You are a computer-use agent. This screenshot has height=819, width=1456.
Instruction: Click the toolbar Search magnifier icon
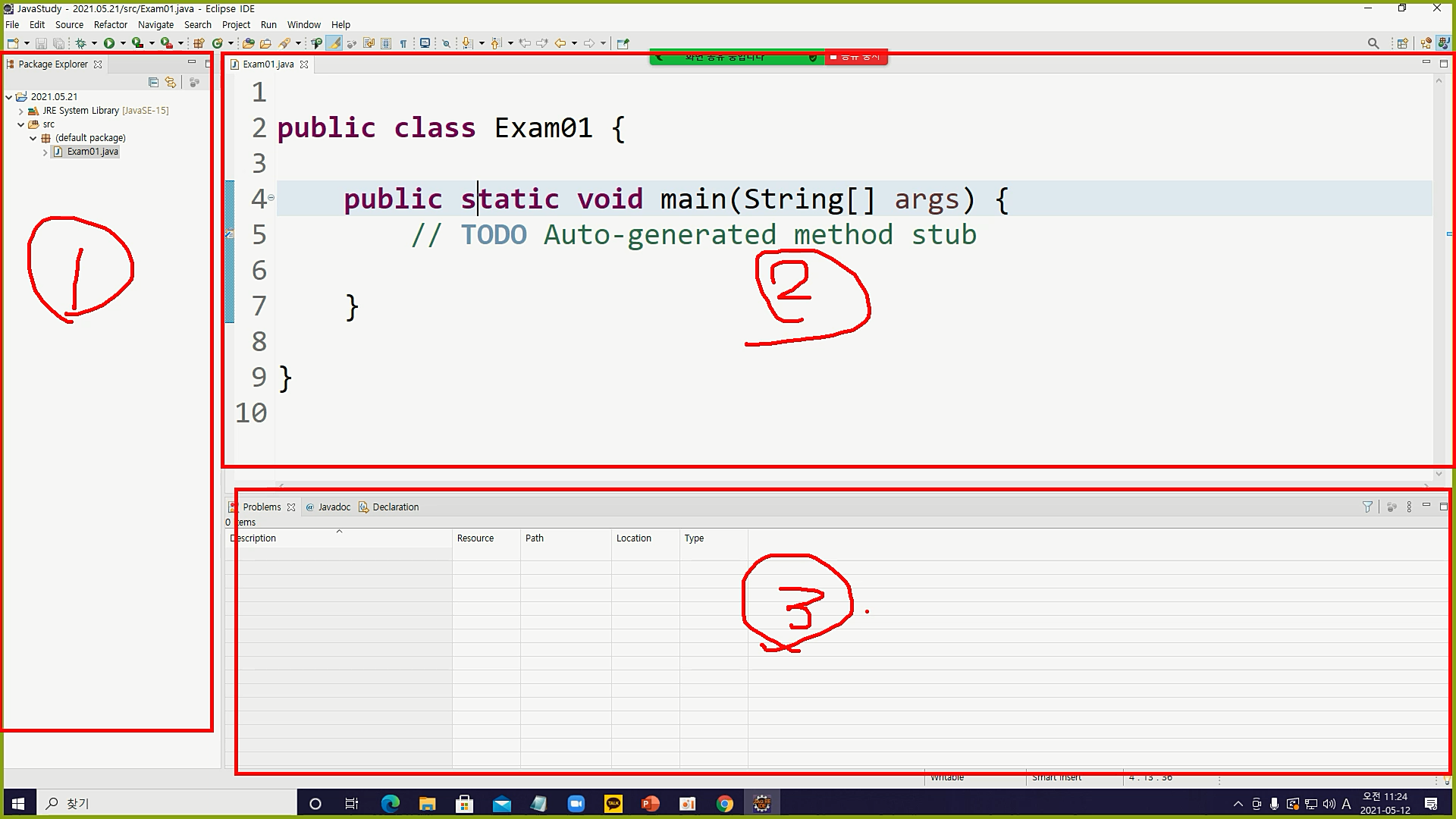(x=1373, y=43)
